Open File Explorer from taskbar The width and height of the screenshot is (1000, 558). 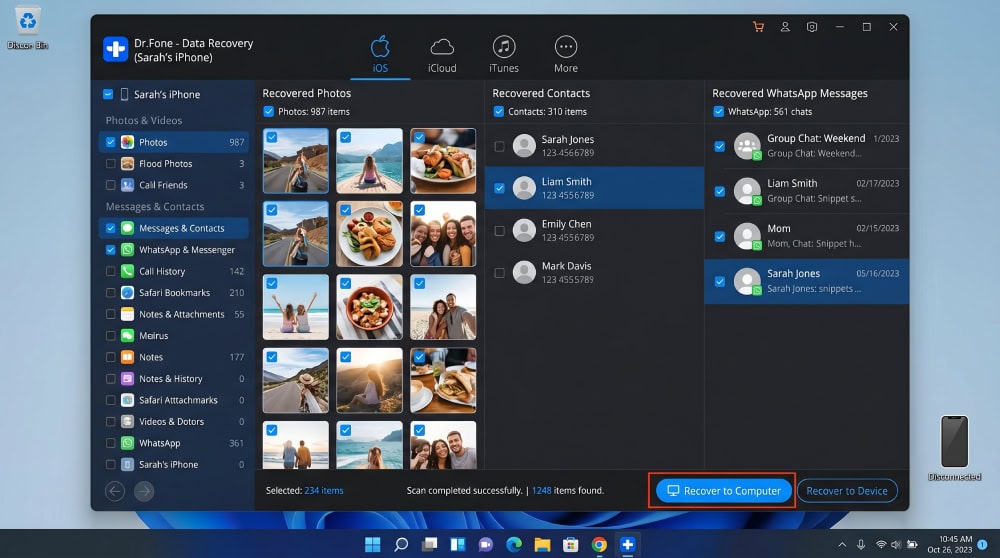542,544
